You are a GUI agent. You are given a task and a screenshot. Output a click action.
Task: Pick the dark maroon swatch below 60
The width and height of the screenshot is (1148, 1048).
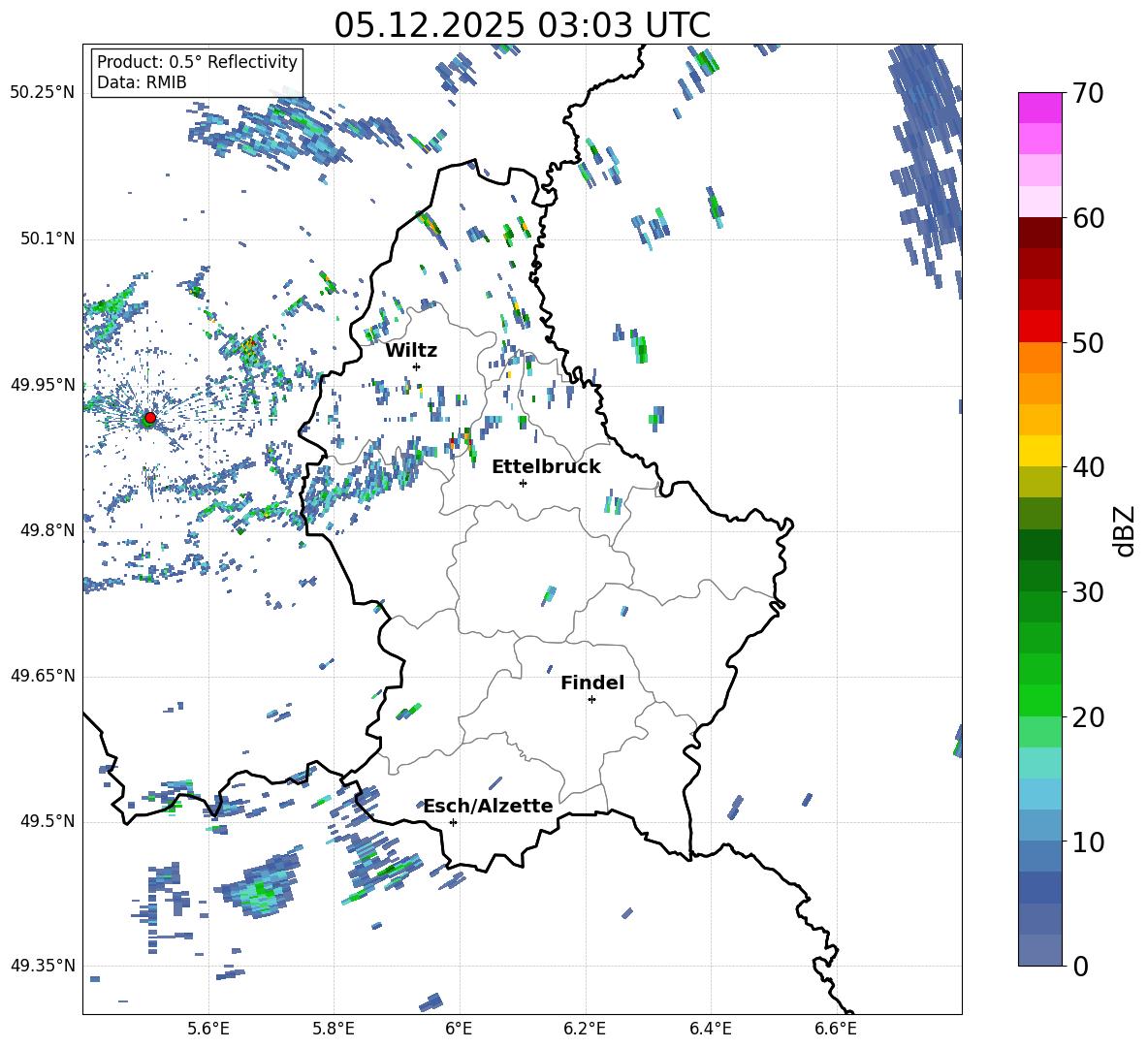click(1040, 233)
